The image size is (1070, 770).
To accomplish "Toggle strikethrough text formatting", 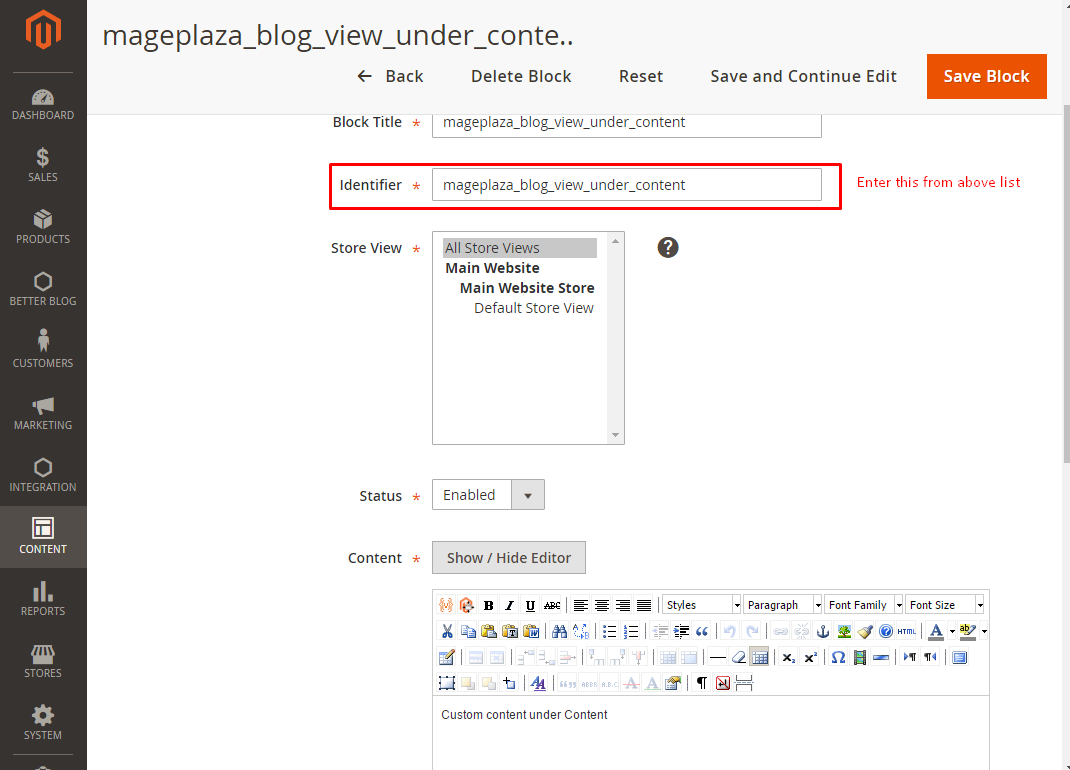I will [552, 605].
